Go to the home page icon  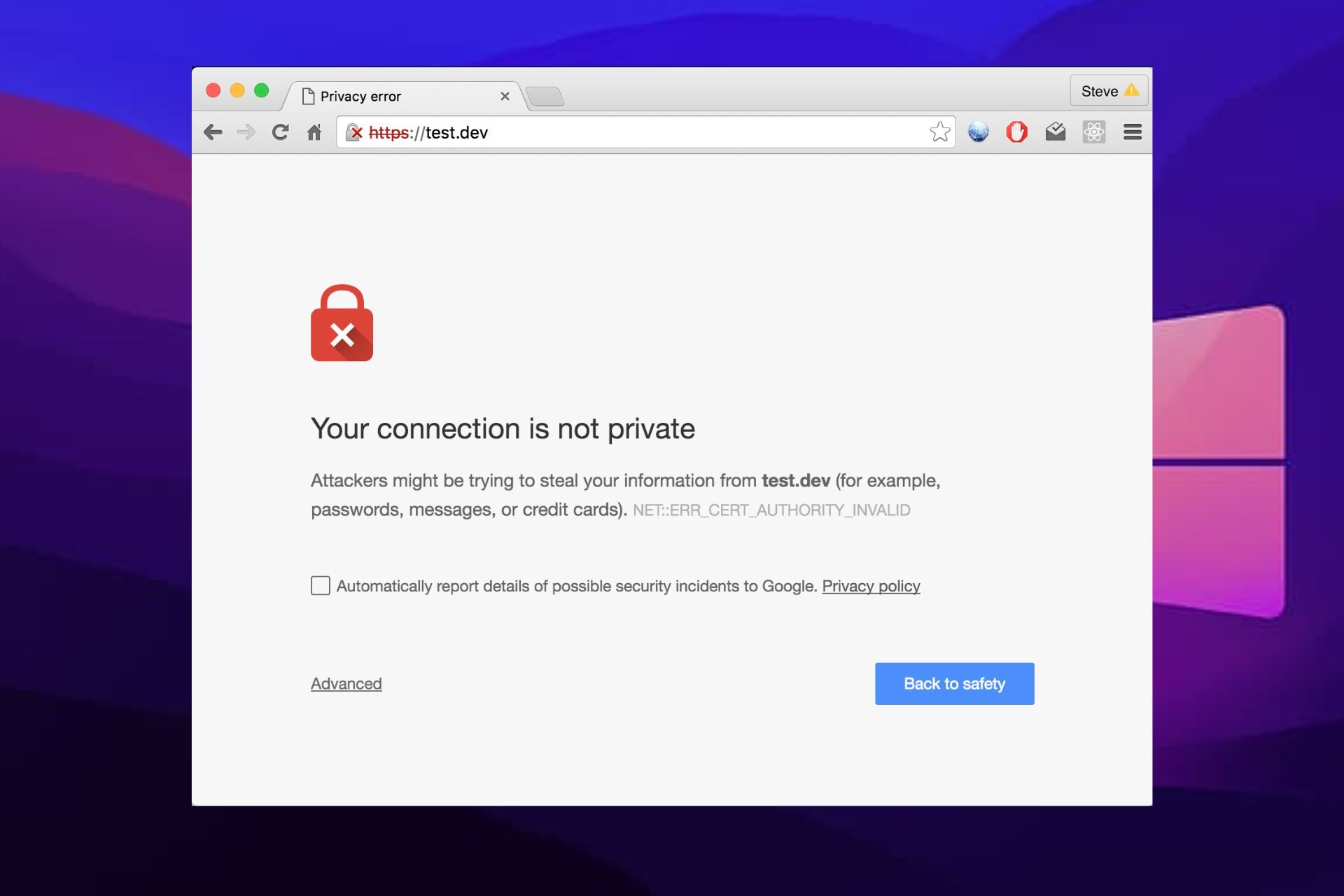pyautogui.click(x=314, y=132)
